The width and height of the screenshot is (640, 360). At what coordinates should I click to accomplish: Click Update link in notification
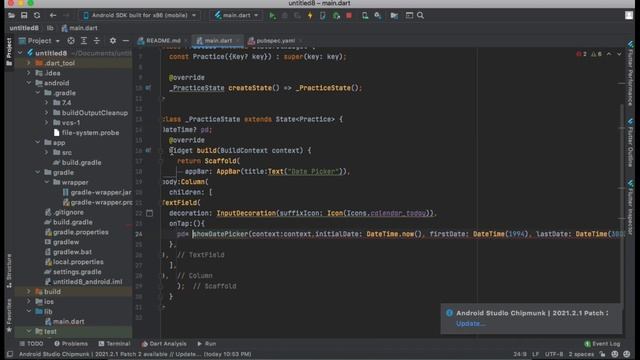470,324
